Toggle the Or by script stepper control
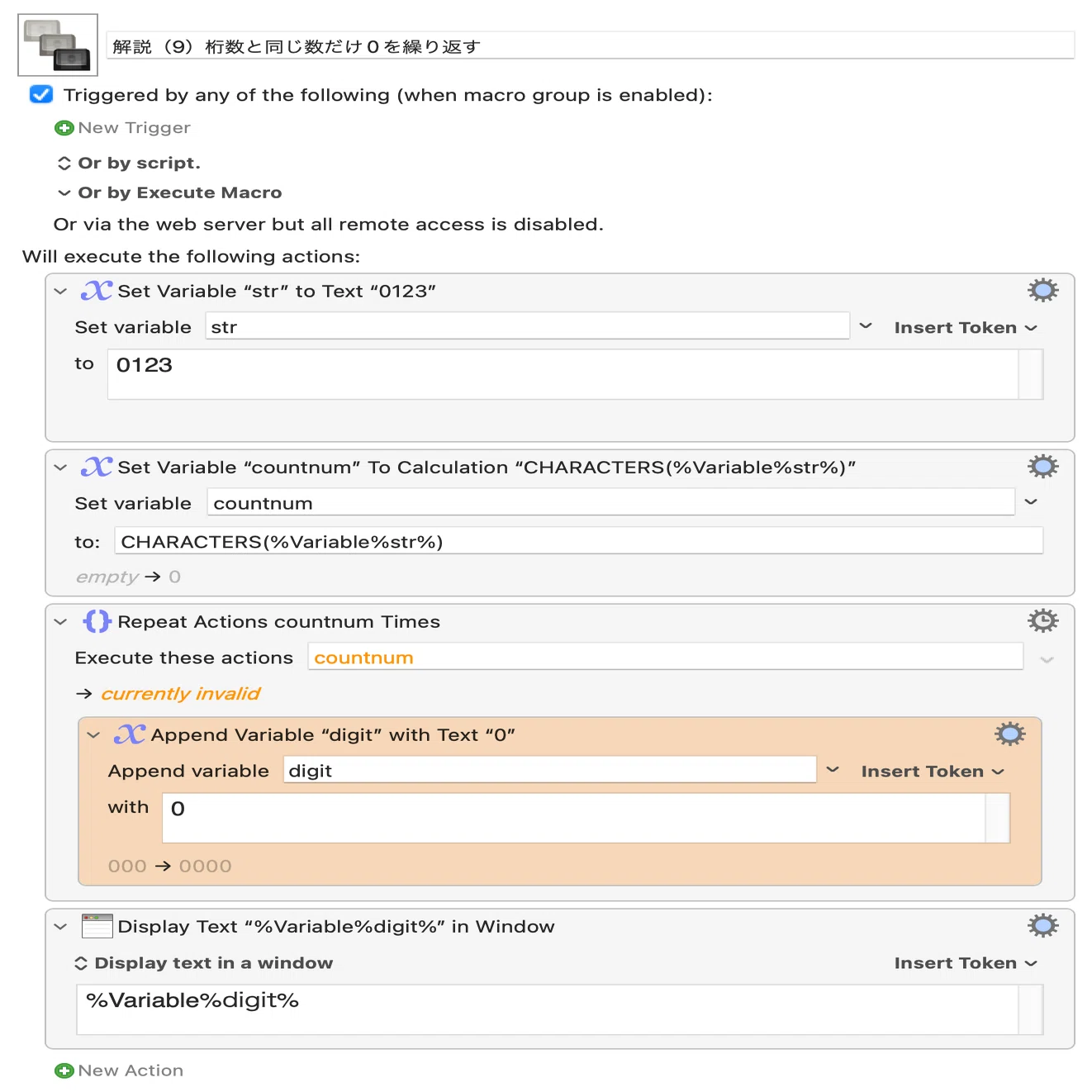Screen dimensions: 1092x1092 click(x=64, y=164)
